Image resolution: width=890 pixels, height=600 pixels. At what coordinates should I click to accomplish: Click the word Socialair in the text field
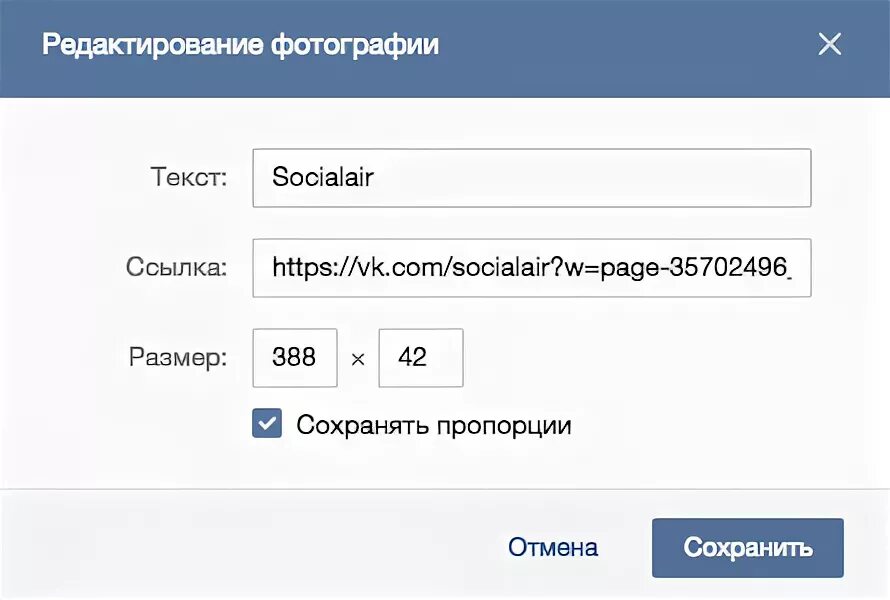pyautogui.click(x=322, y=177)
